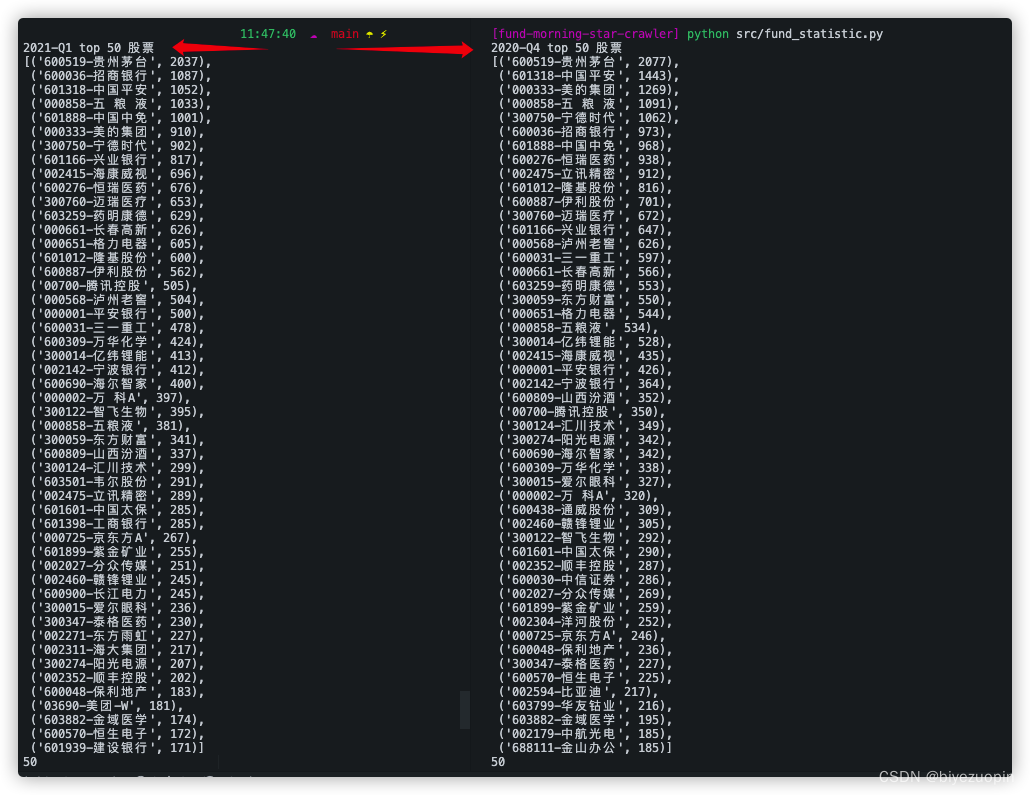Select the 002475-立讯精密 row with 912
Image resolution: width=1030 pixels, height=795 pixels.
585,174
